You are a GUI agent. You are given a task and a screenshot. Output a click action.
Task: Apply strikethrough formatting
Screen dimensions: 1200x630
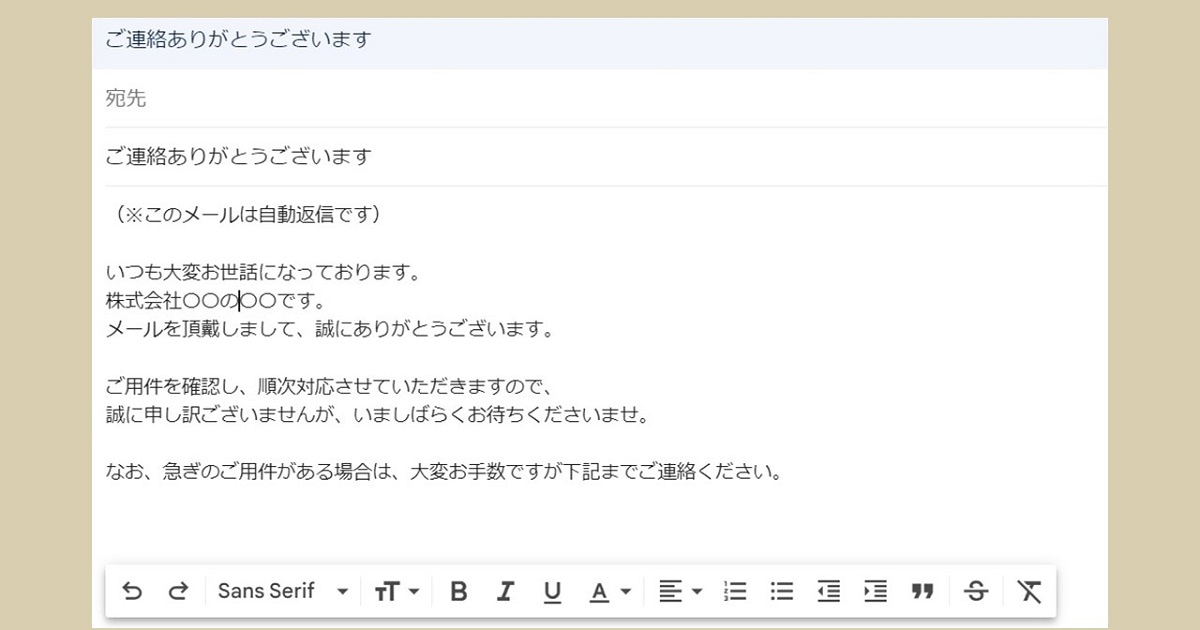click(x=975, y=591)
